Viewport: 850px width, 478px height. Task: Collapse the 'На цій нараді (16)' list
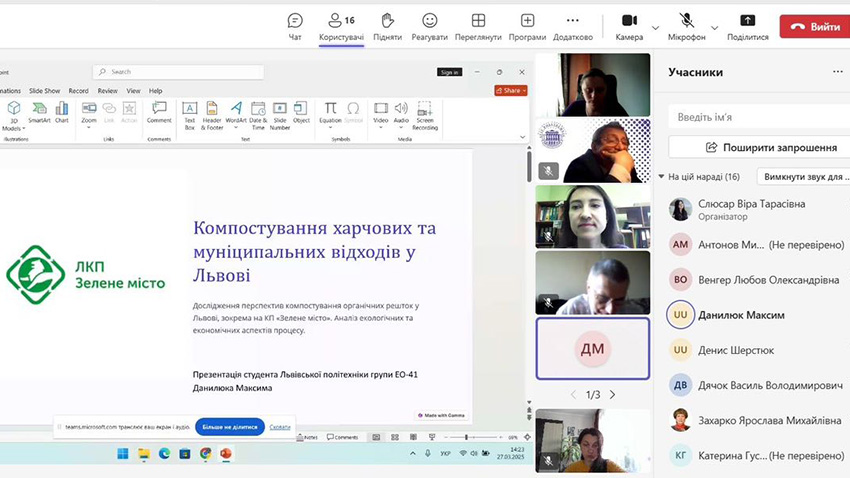(661, 177)
